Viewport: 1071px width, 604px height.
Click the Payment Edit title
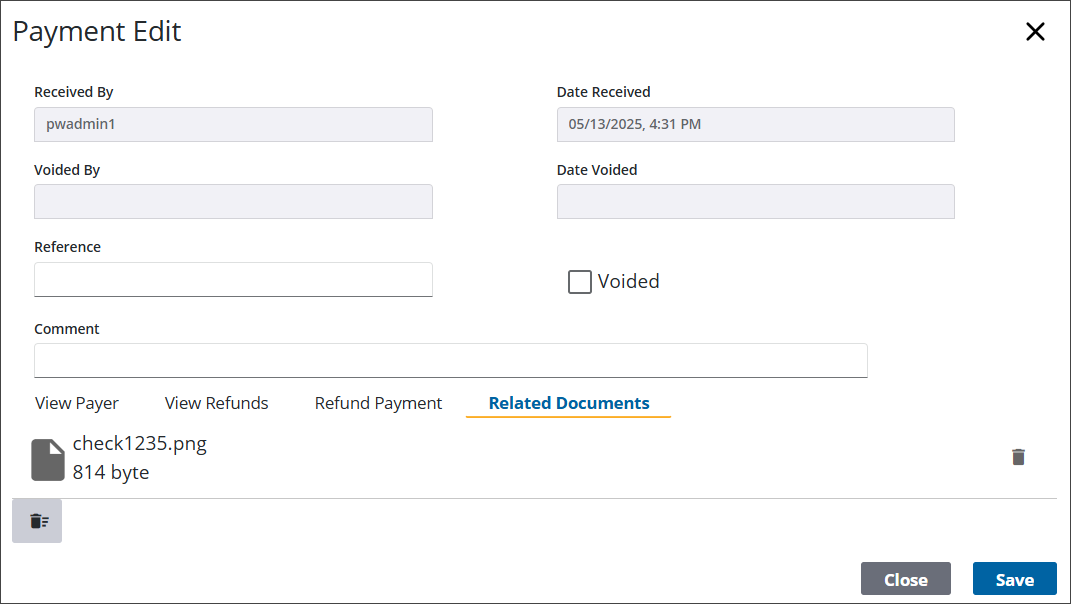tap(97, 31)
